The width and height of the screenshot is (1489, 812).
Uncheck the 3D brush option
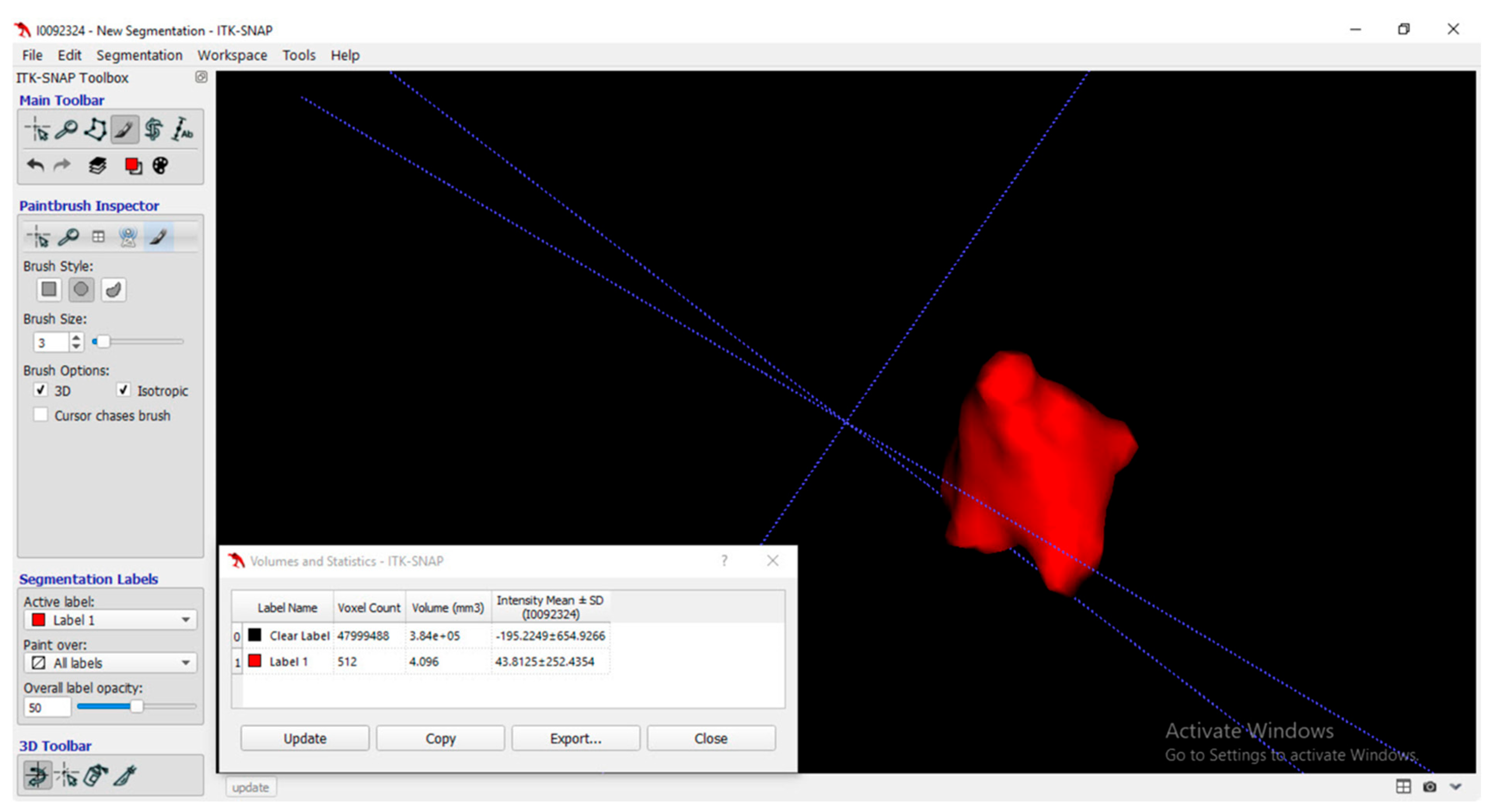click(x=40, y=390)
